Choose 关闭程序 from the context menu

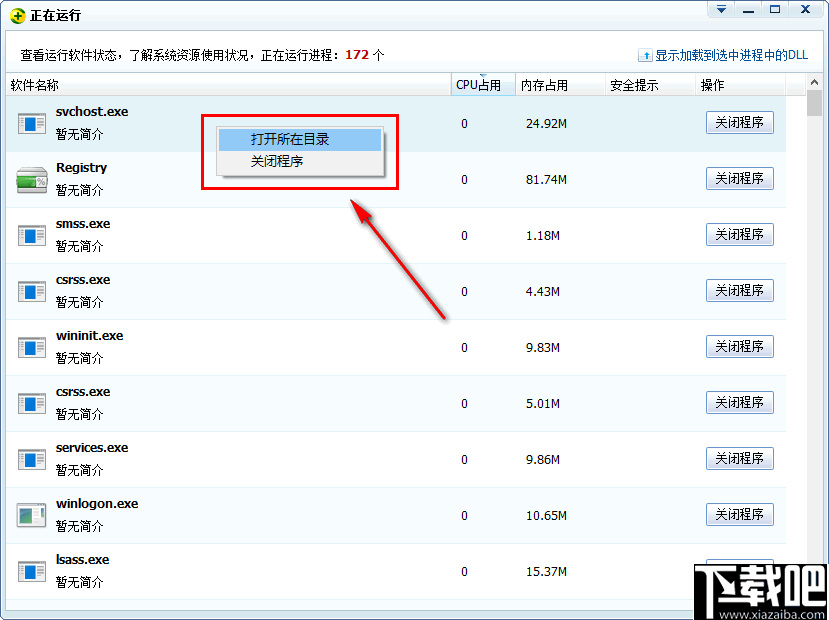300,162
